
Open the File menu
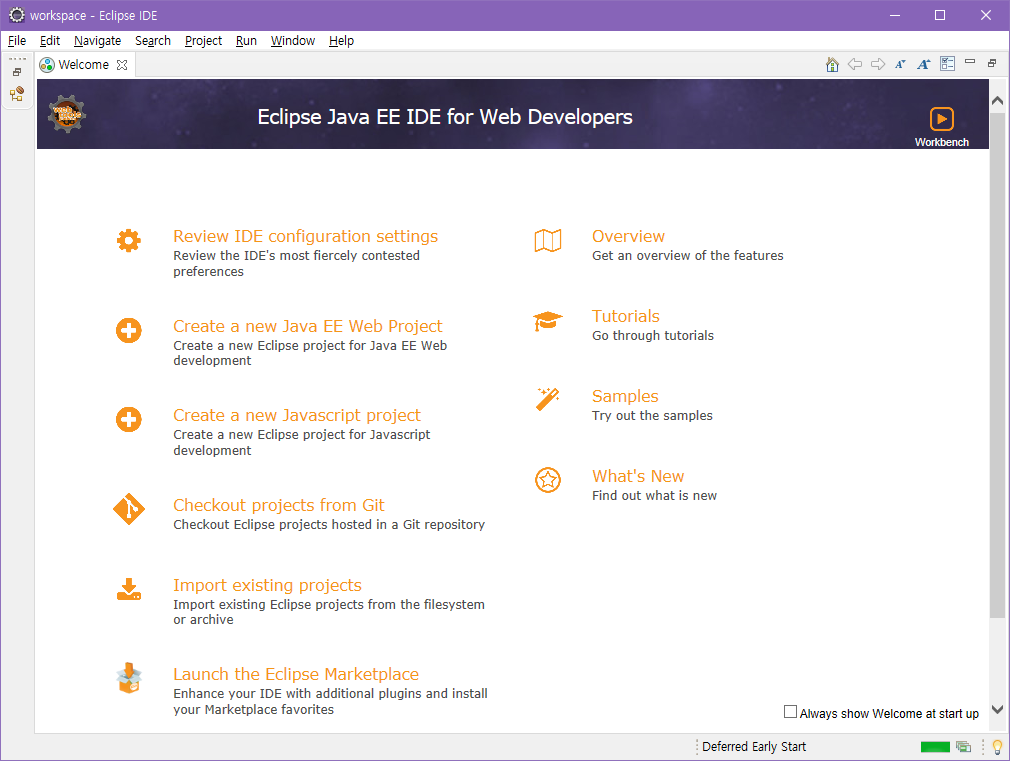(17, 41)
